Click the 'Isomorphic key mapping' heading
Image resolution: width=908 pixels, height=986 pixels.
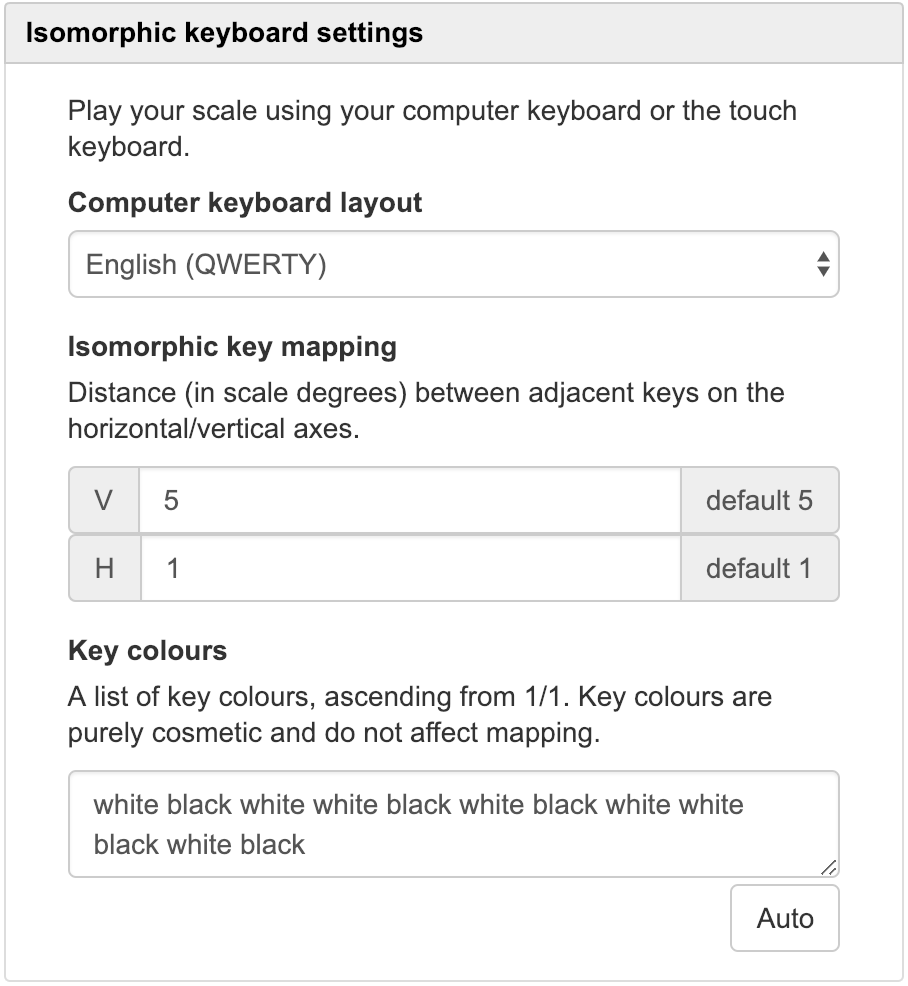click(x=232, y=347)
